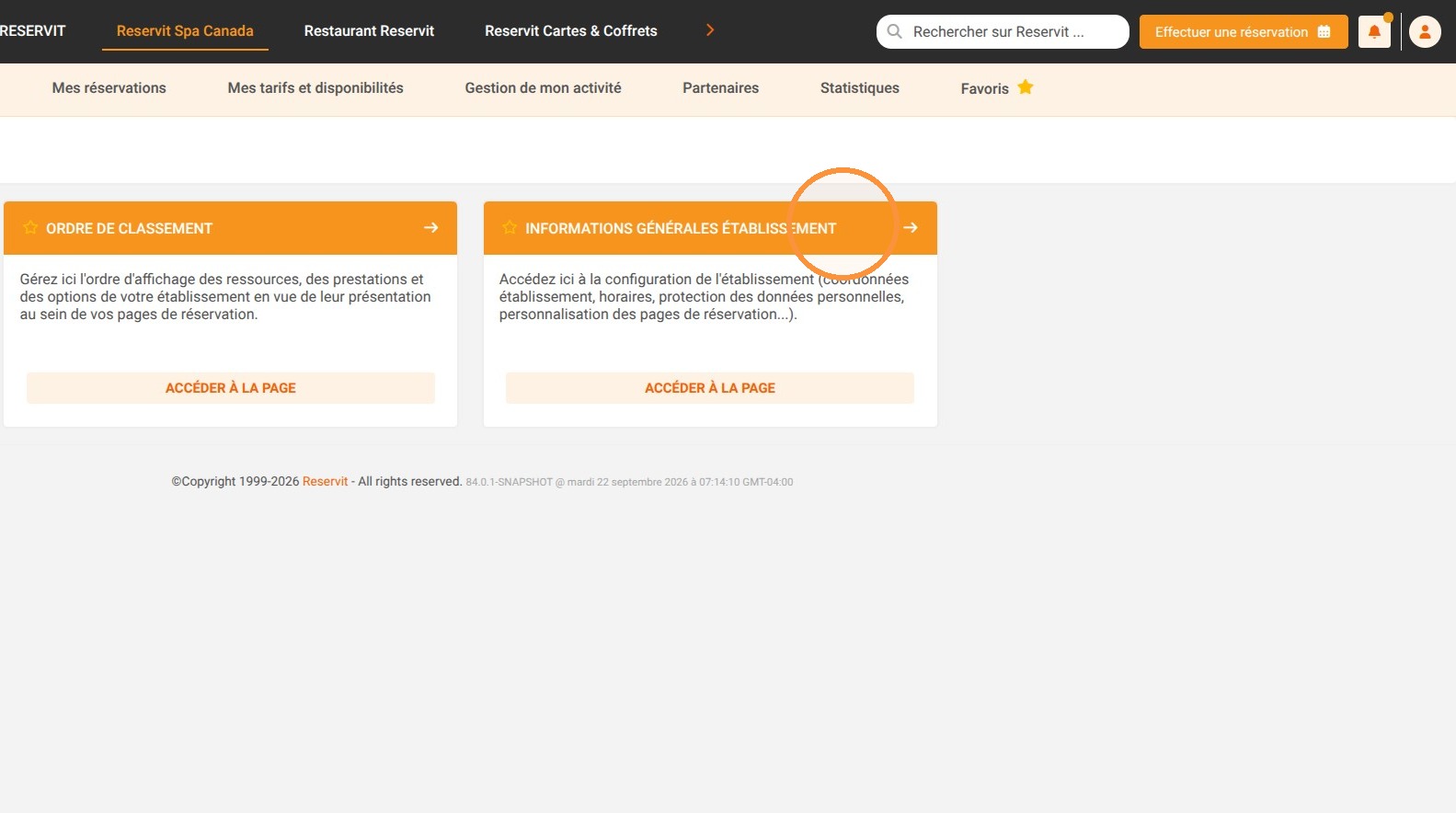Click the ORDRE DE CLASSEMENT card title
1456x813 pixels.
click(x=129, y=228)
